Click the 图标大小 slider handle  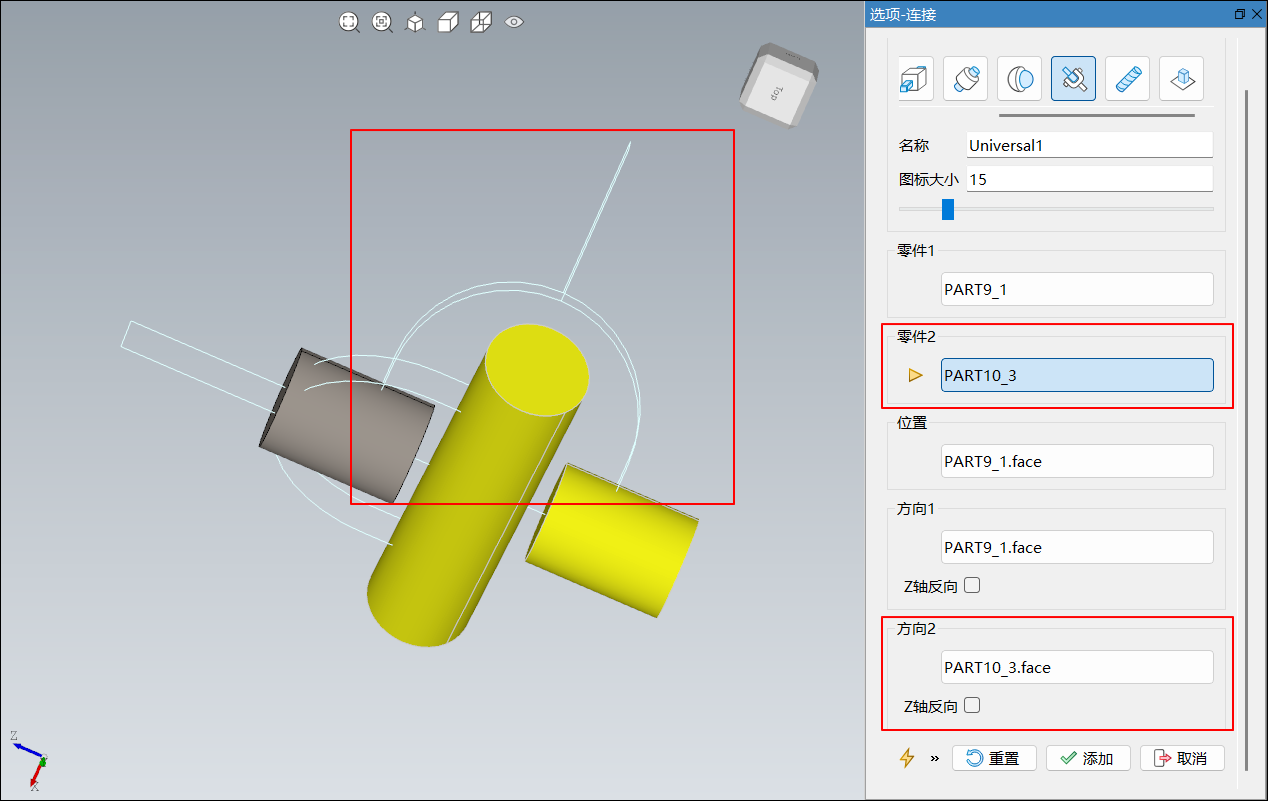(948, 209)
